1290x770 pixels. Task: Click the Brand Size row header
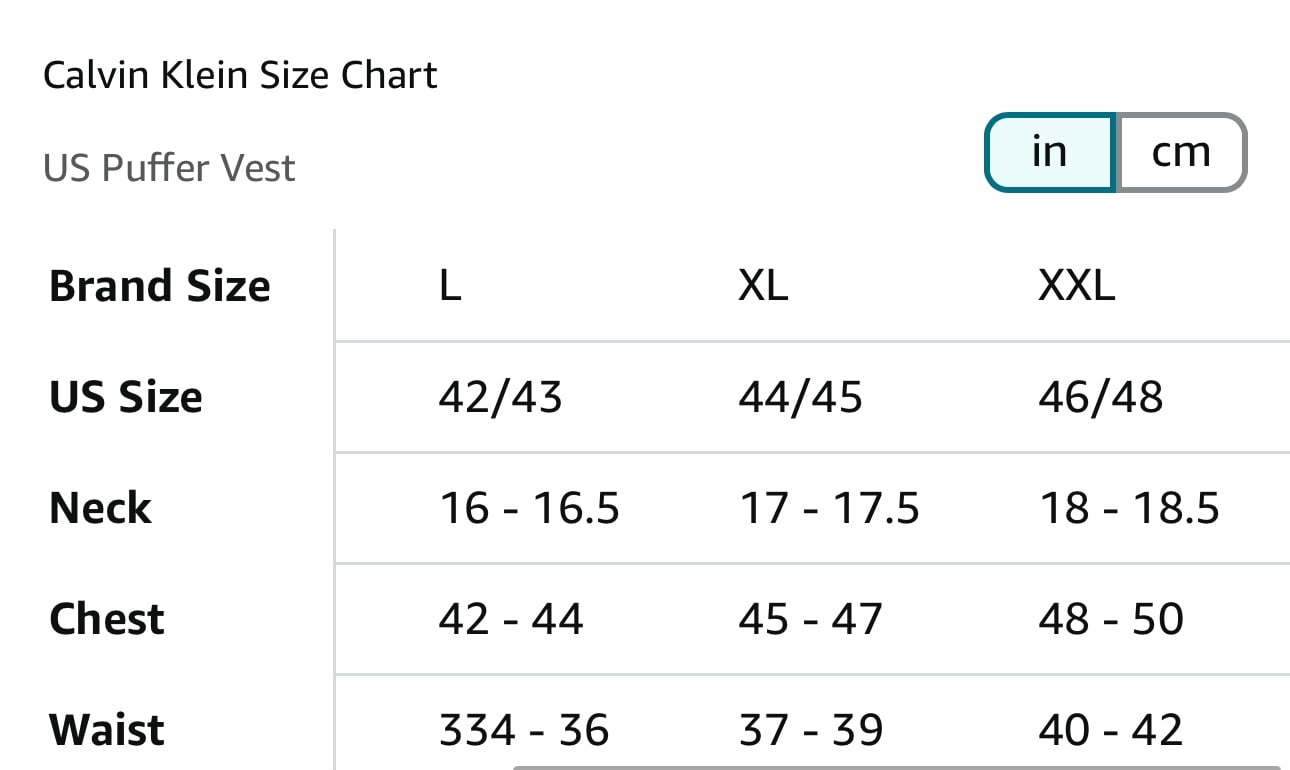coord(160,286)
